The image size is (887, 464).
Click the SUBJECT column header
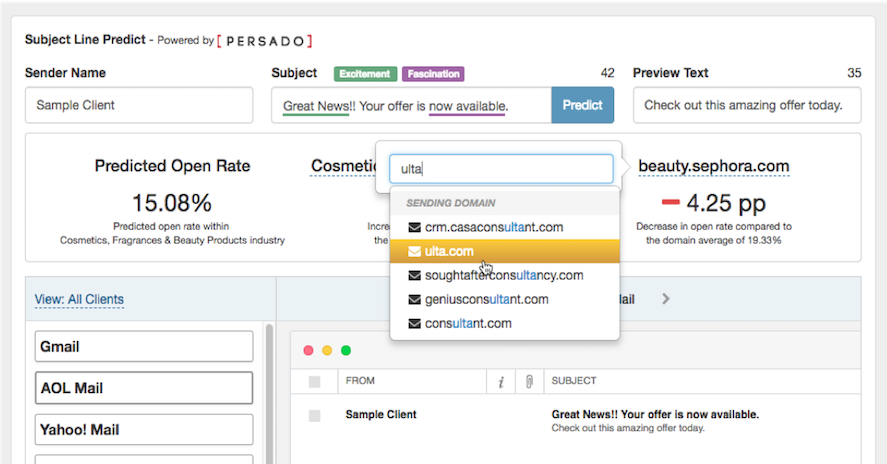click(574, 381)
